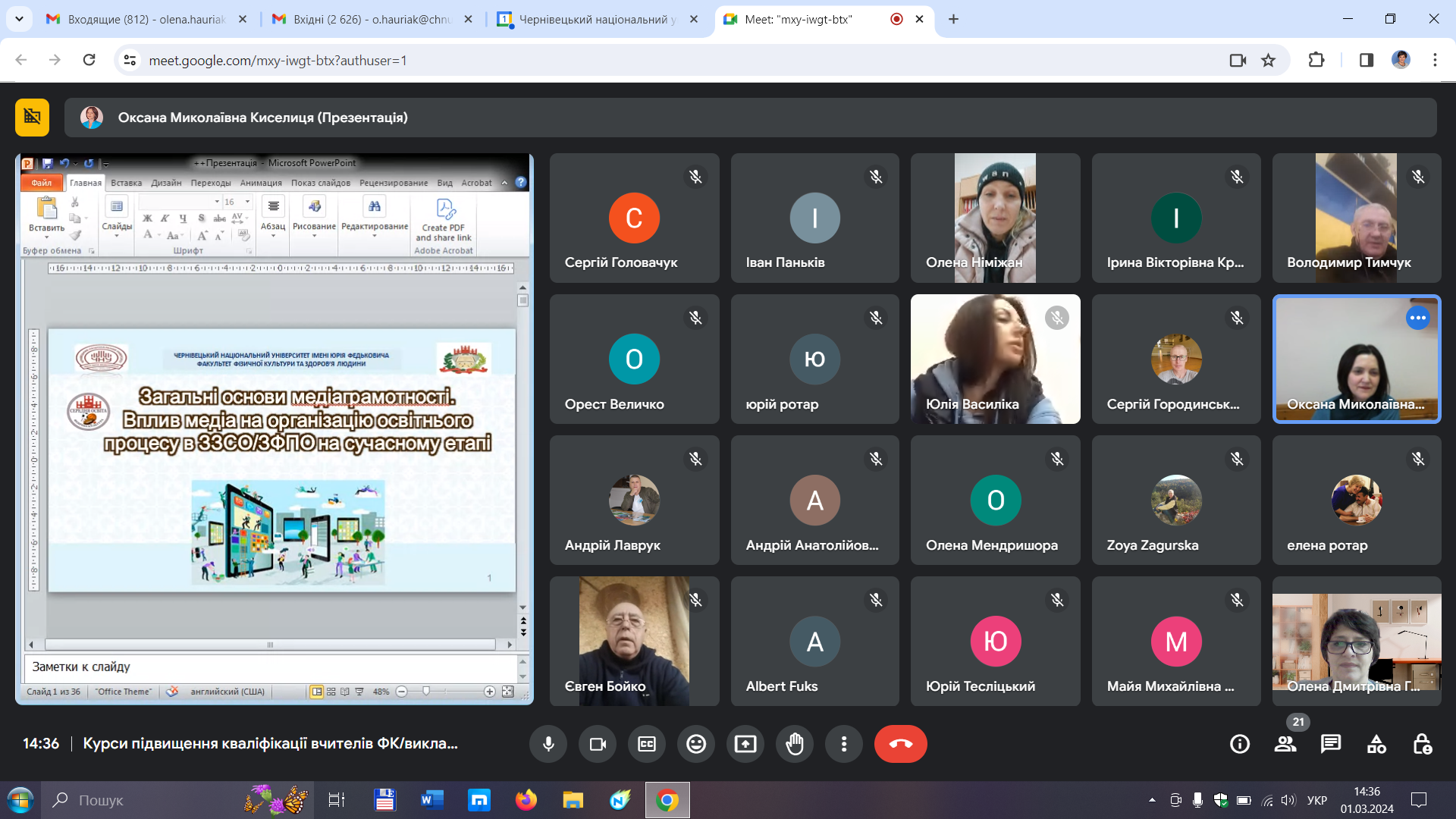
Task: Click the browser address bar URL
Action: 278,60
